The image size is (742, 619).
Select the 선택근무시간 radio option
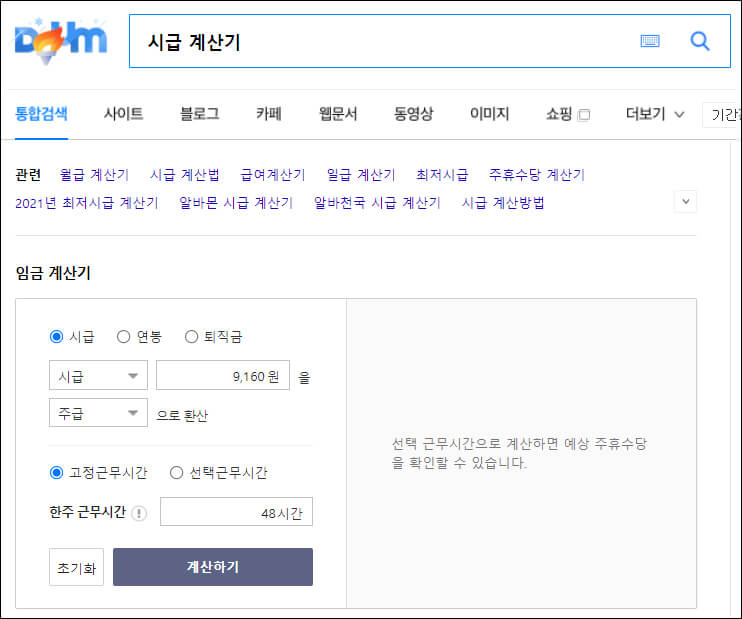click(177, 472)
